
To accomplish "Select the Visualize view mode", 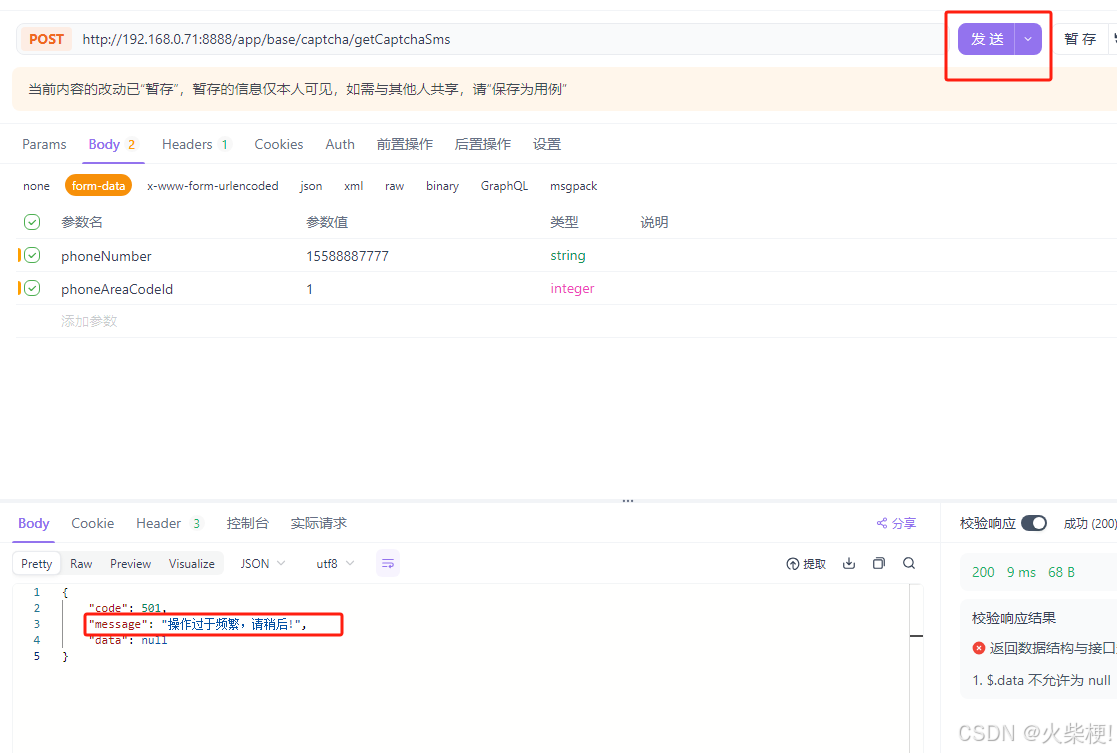I will click(x=192, y=564).
